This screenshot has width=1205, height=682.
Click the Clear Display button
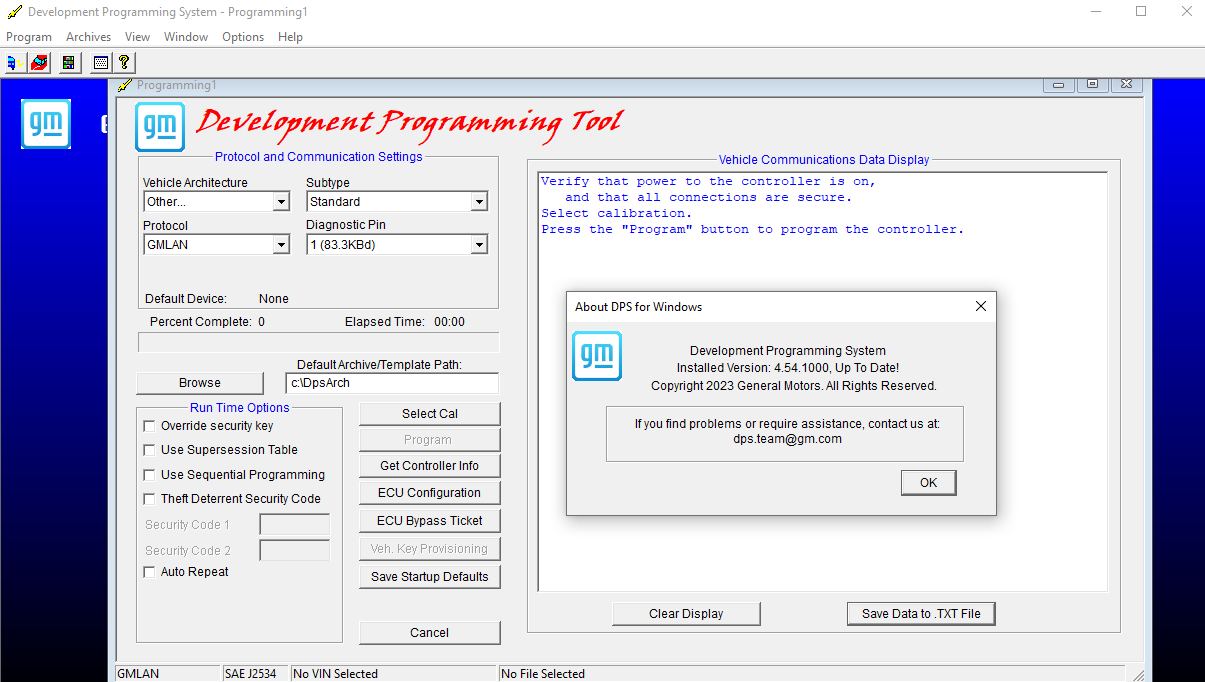(x=686, y=614)
